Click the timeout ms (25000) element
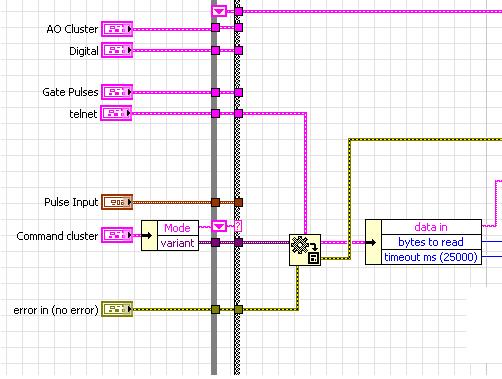Viewport: 502px width, 379px height. 431,257
